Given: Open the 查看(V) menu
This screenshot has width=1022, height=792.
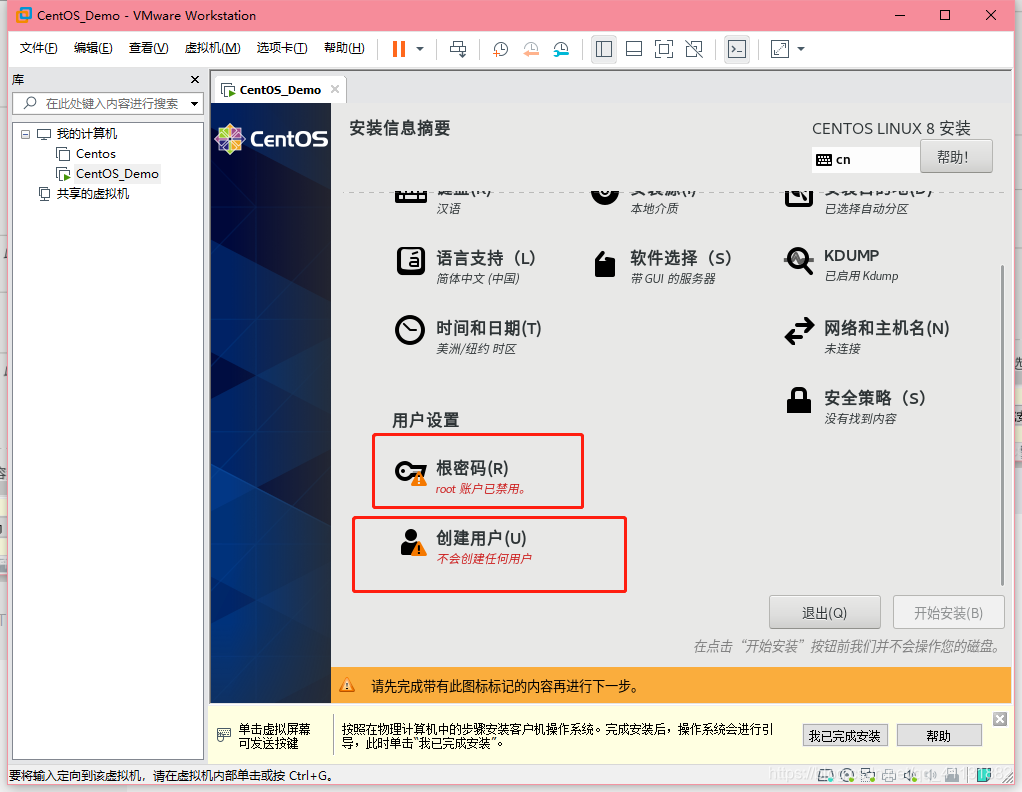Looking at the screenshot, I should [x=149, y=48].
